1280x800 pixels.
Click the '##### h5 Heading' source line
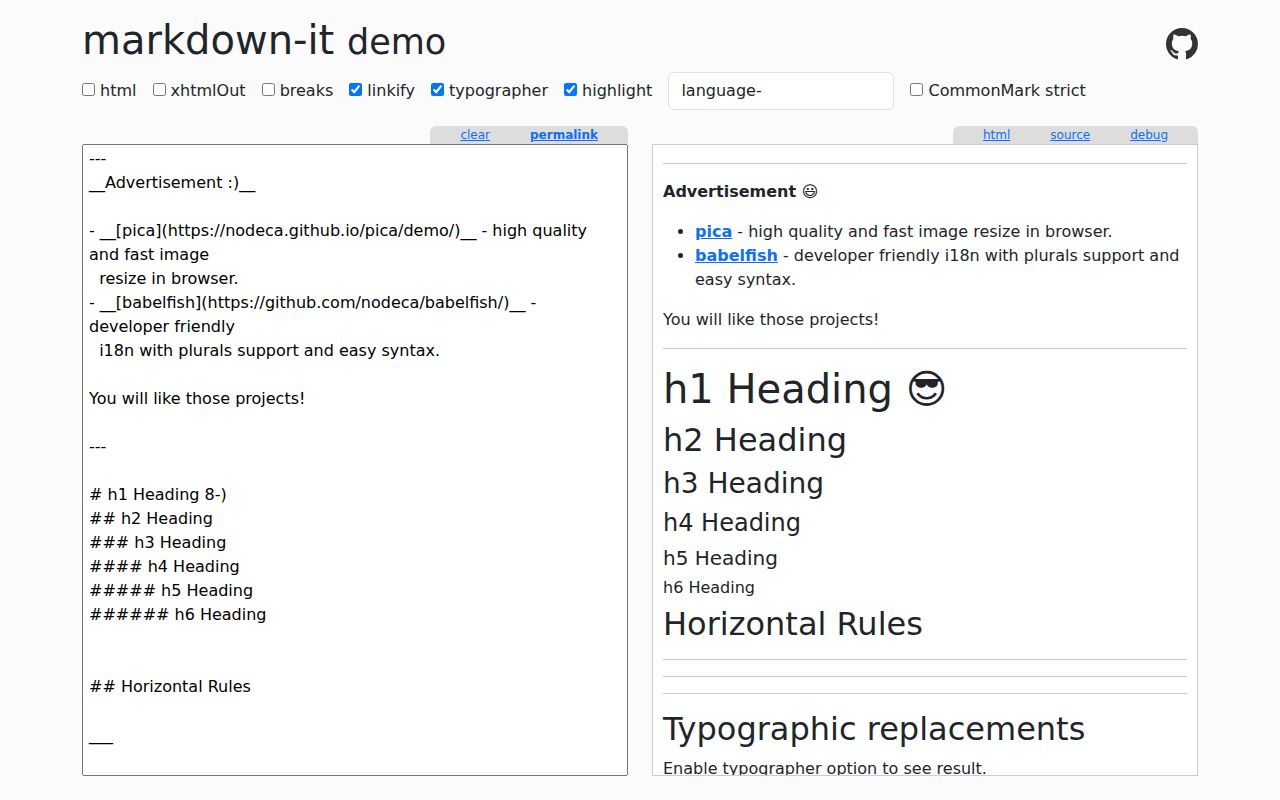(171, 590)
